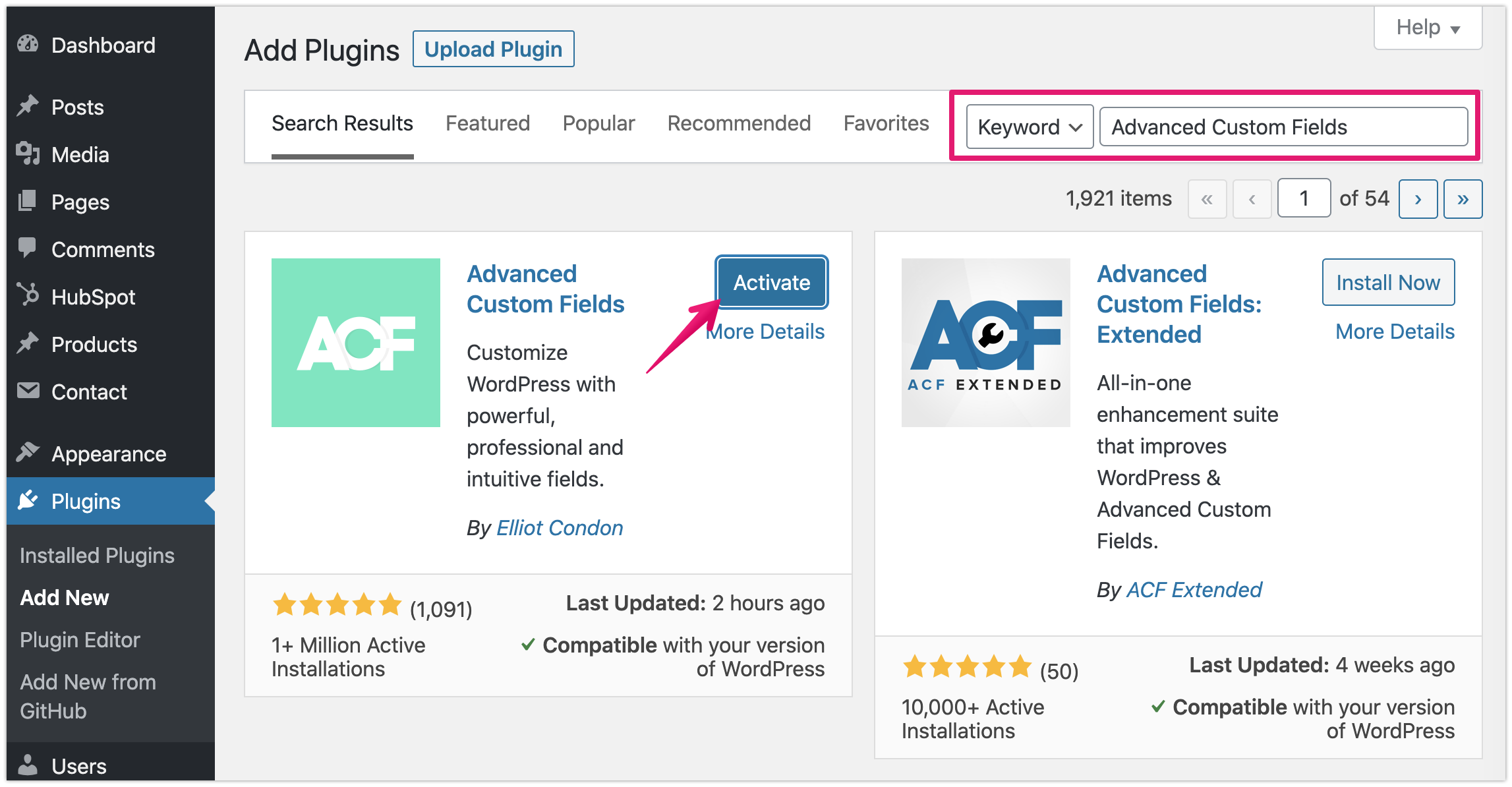Open Comments in the sidebar menu
1512x787 pixels.
[x=111, y=249]
